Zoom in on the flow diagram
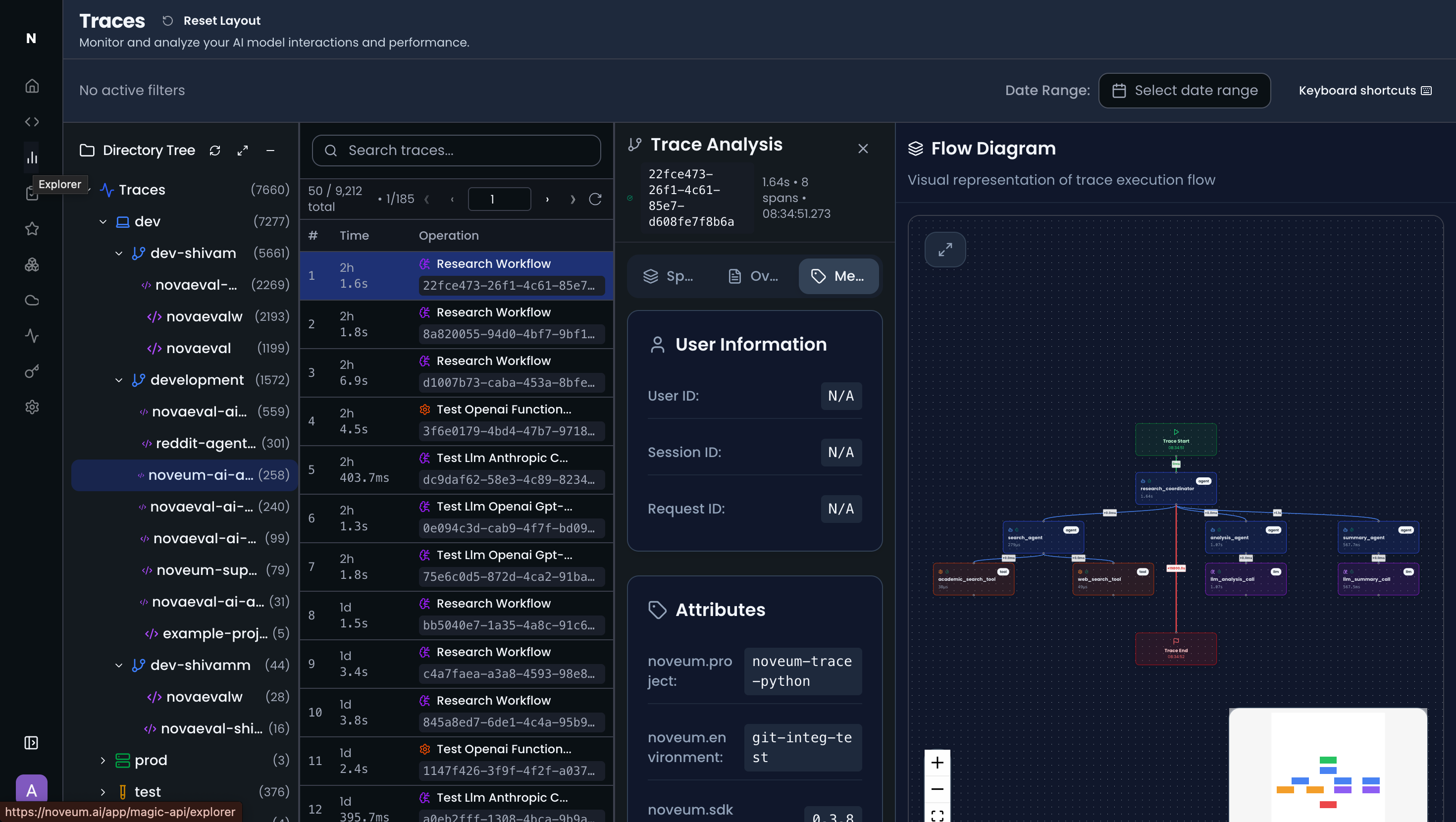The width and height of the screenshot is (1456, 822). point(937,763)
